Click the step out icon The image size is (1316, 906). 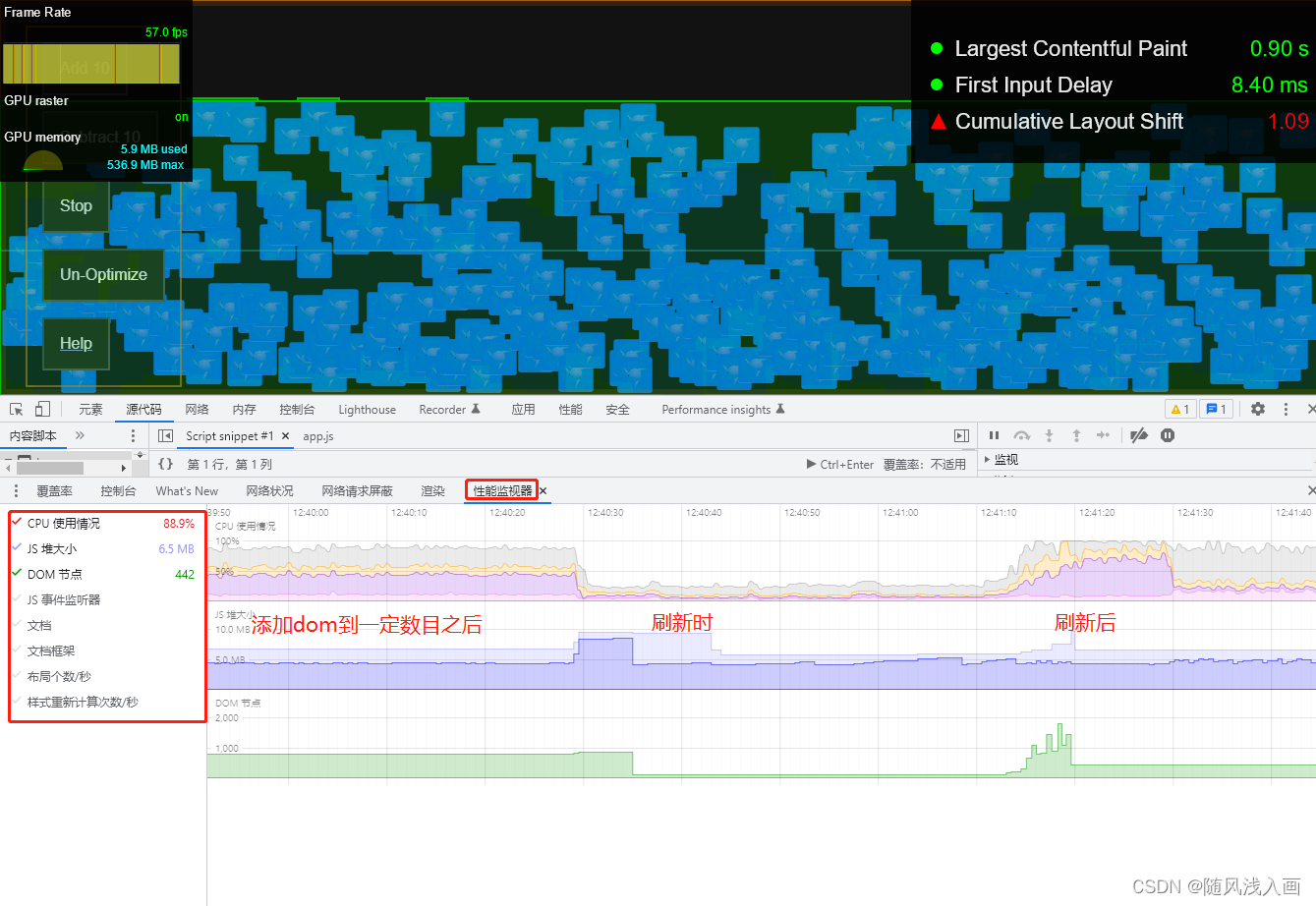tap(1076, 435)
